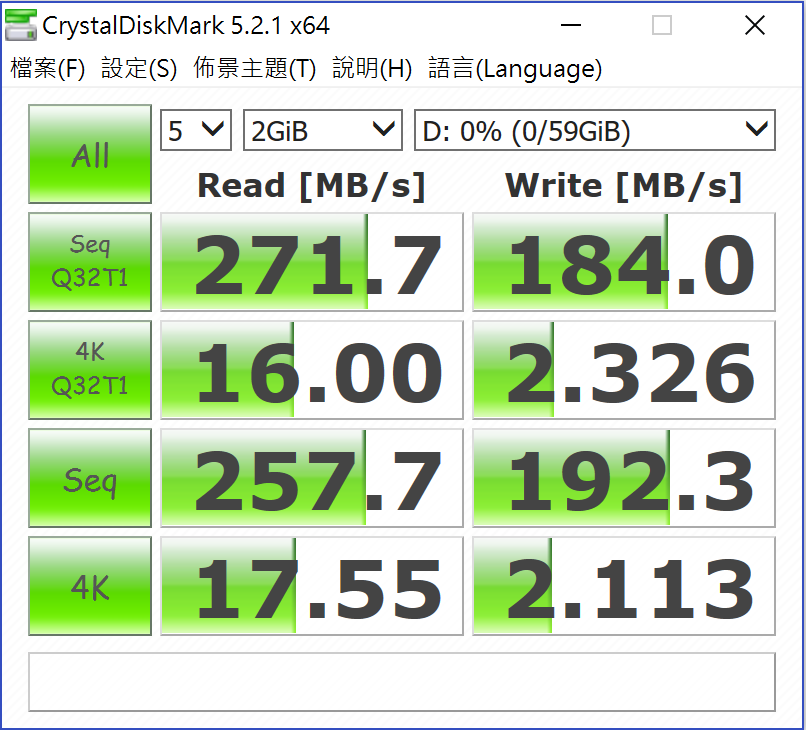Click the Seq read value 257.7

coord(312,478)
